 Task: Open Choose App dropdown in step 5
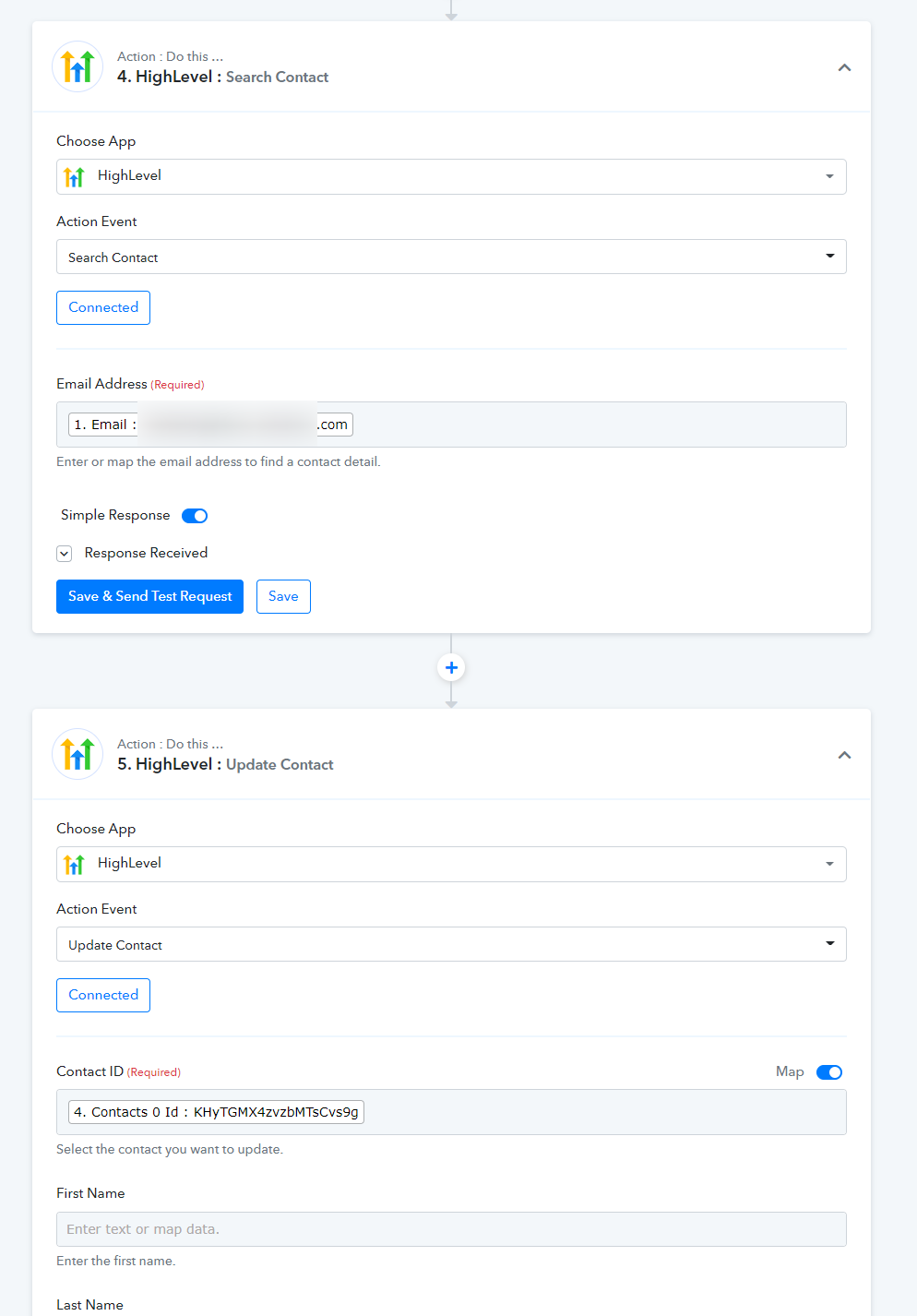pyautogui.click(x=451, y=864)
